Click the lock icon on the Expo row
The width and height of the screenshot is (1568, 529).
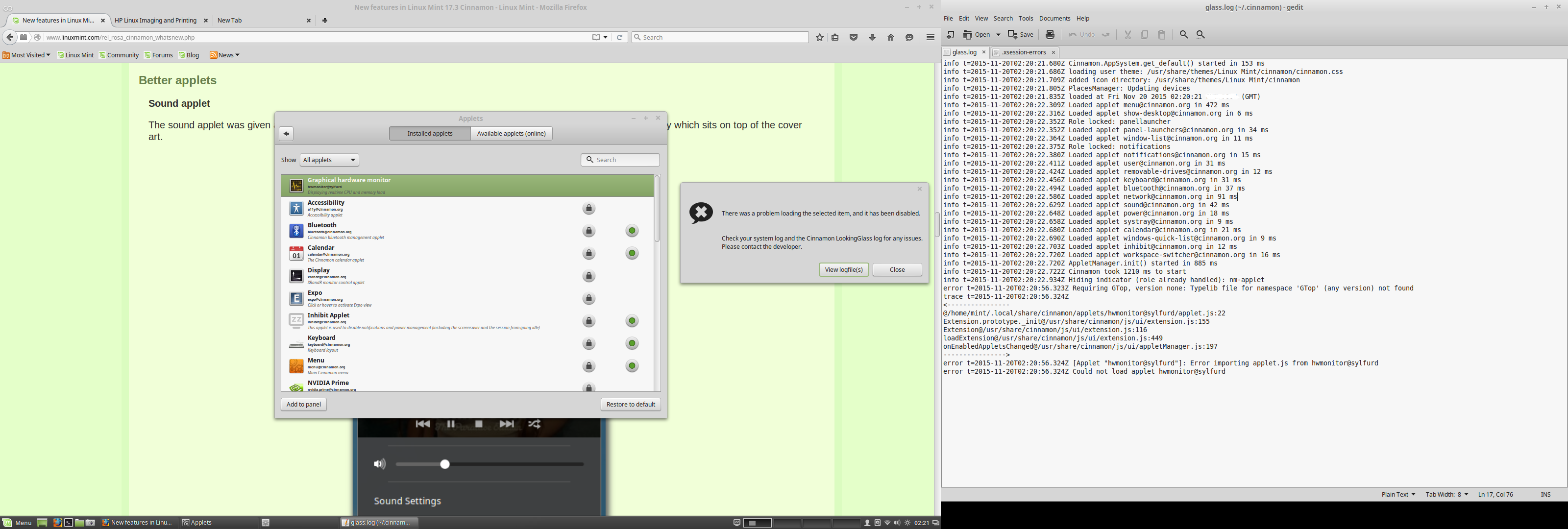tap(588, 298)
